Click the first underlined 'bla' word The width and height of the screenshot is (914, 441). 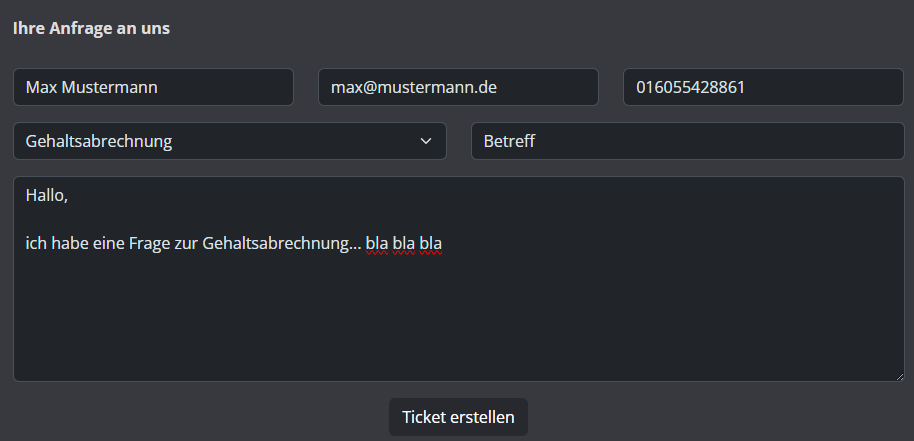[377, 244]
